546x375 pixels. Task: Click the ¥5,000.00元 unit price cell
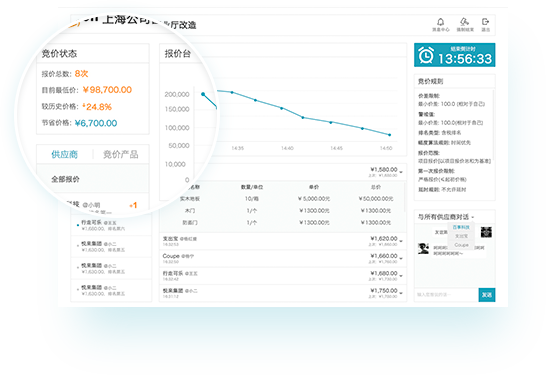(314, 199)
